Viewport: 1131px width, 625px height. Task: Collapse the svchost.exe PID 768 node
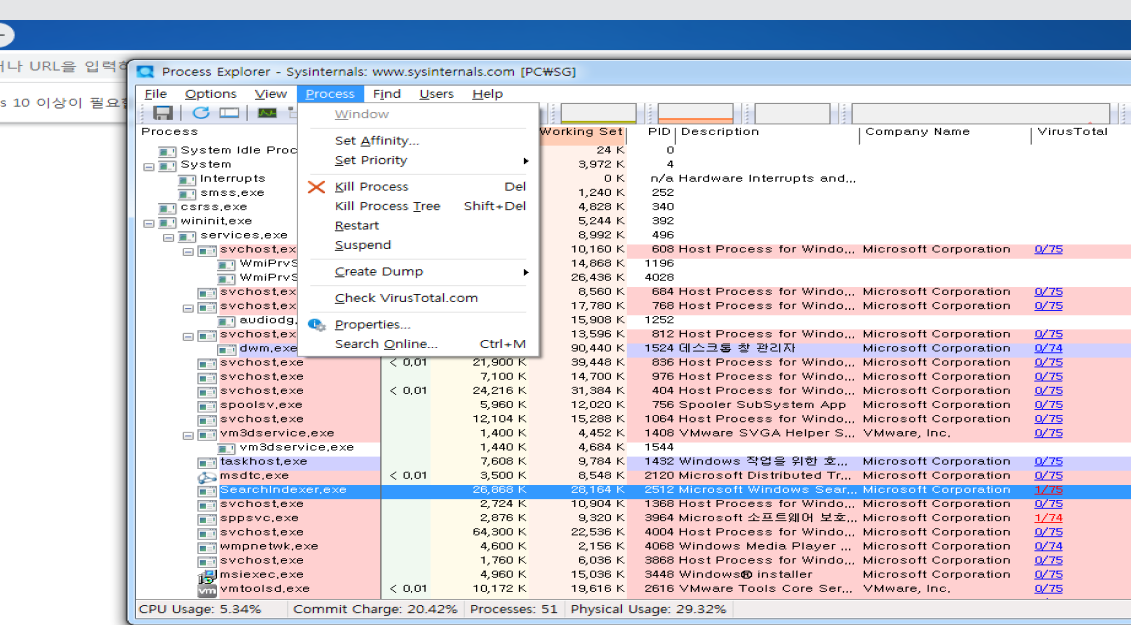point(188,308)
